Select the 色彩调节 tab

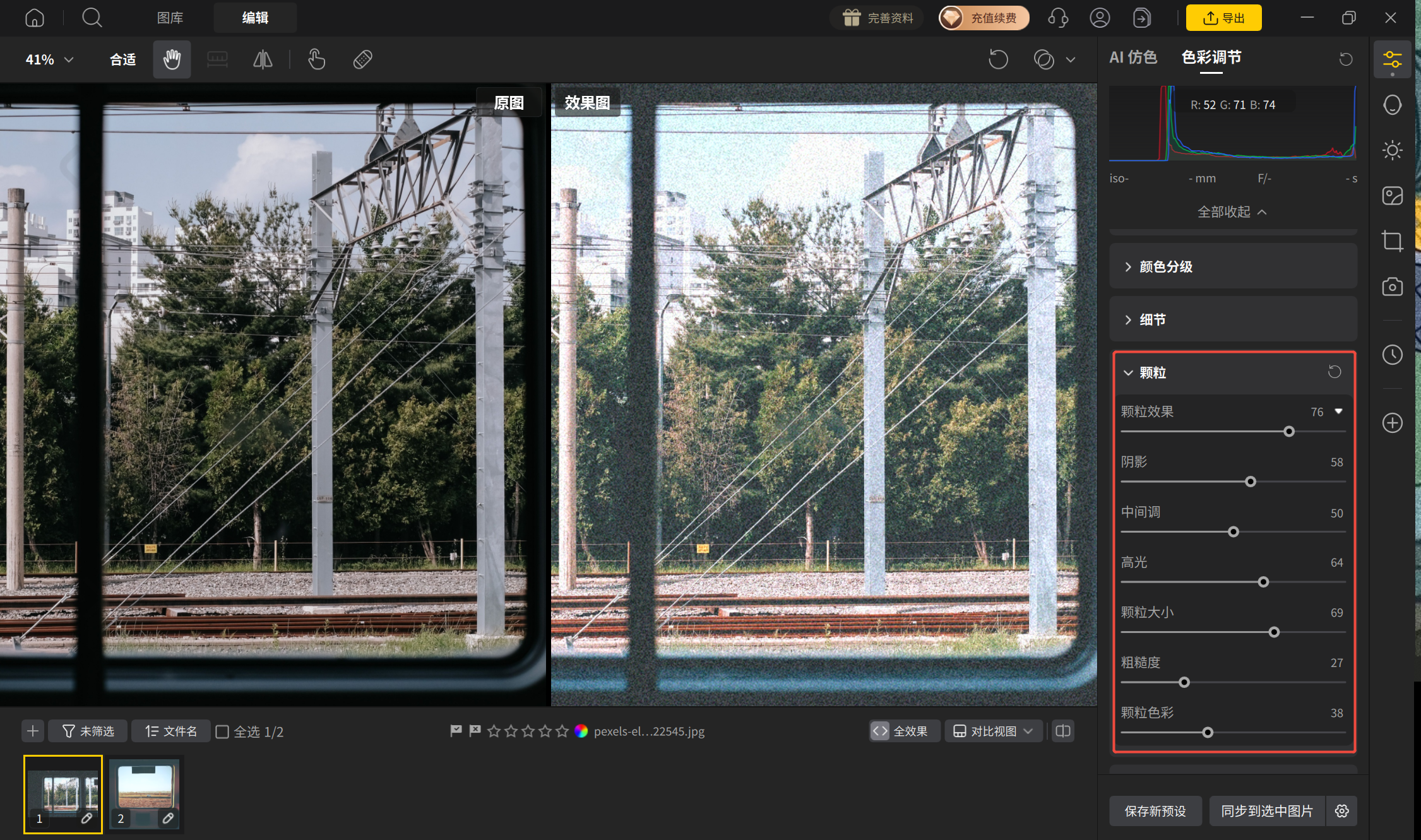click(1211, 57)
